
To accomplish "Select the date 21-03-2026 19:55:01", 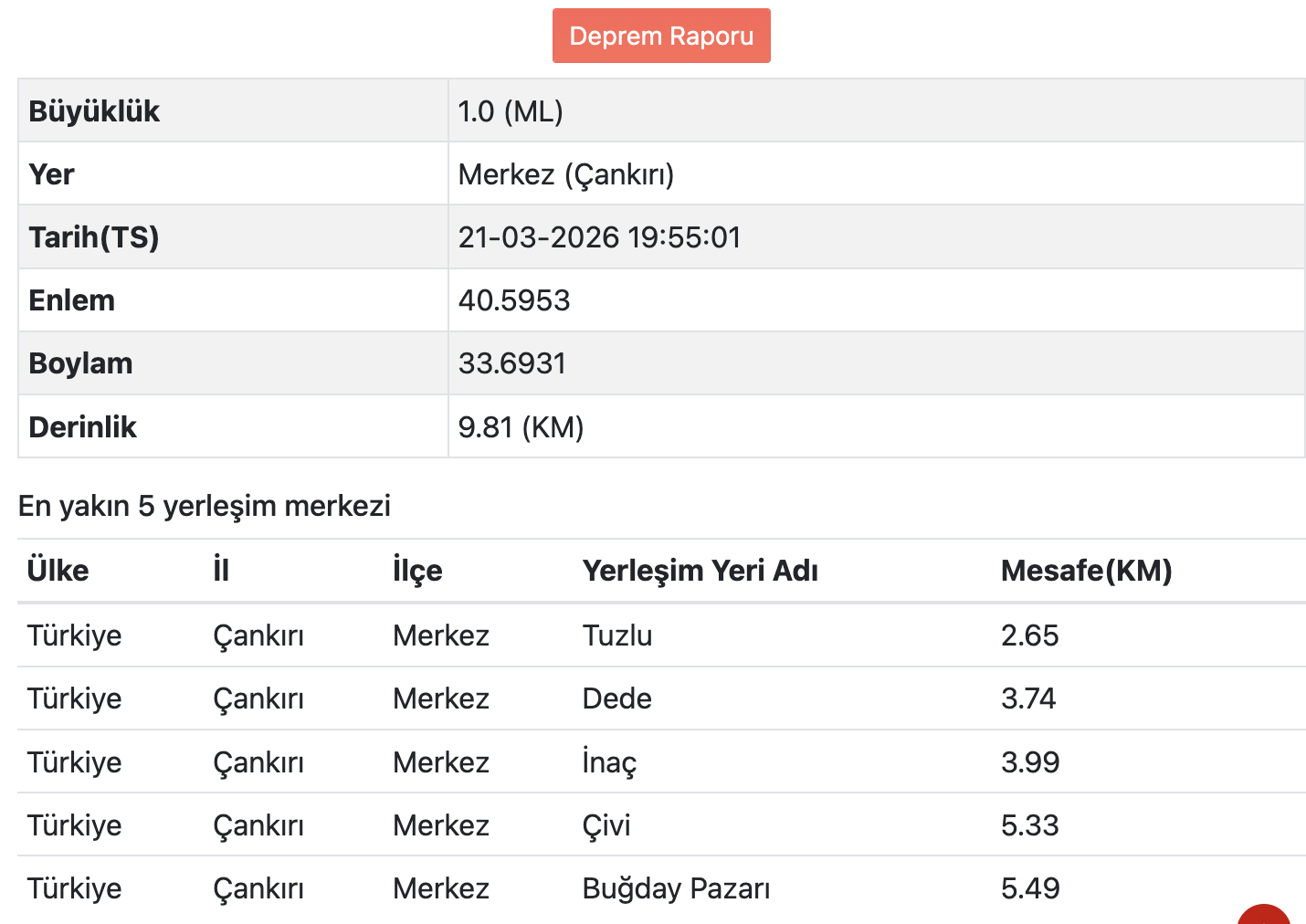I will click(x=599, y=237).
